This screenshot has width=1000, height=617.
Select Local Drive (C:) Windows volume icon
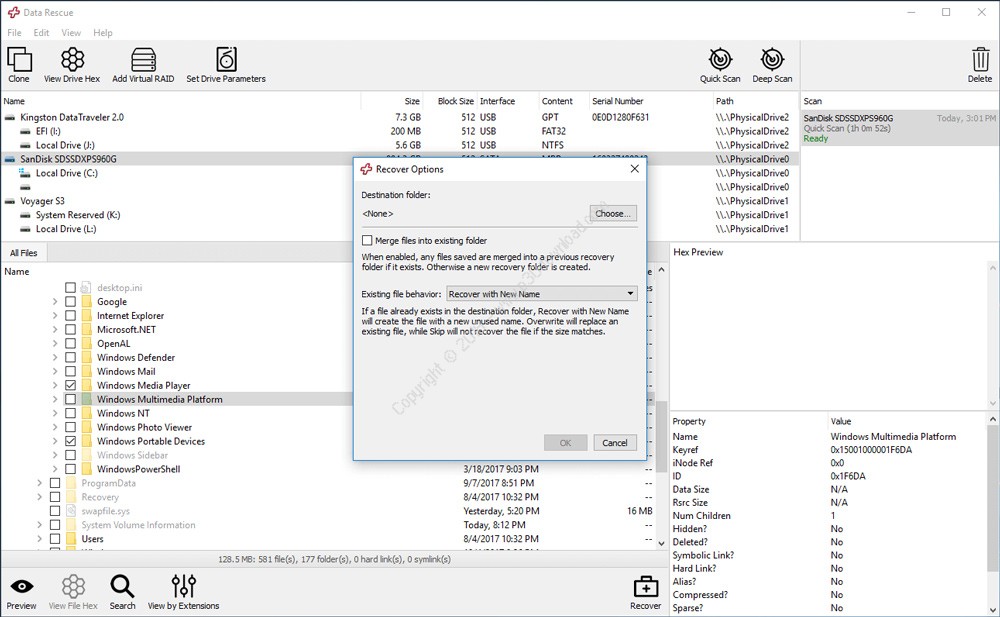[25, 173]
